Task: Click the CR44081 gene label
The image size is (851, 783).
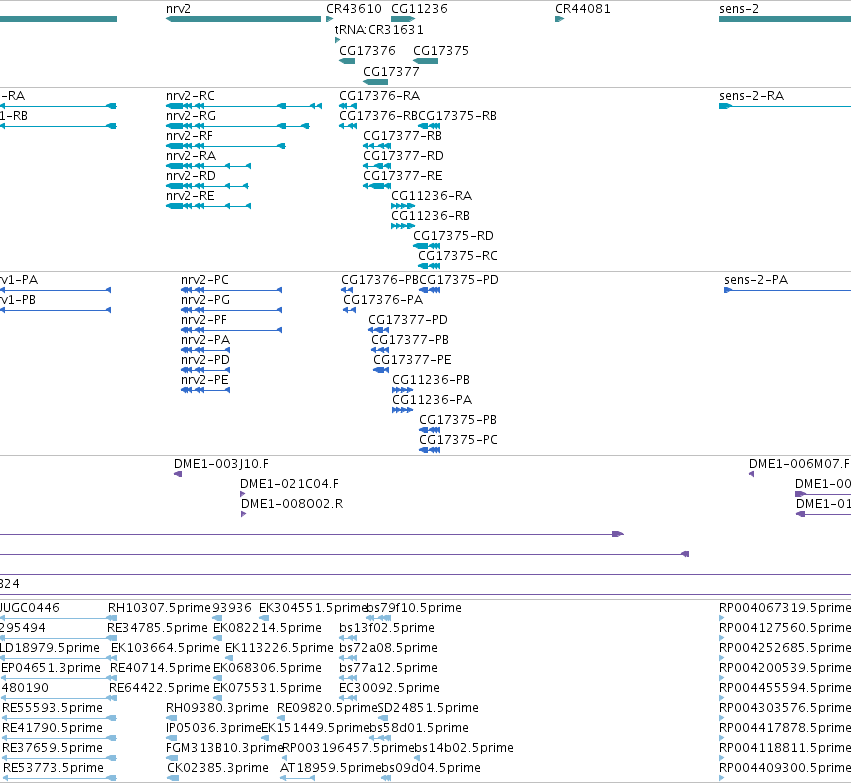Action: coord(582,9)
